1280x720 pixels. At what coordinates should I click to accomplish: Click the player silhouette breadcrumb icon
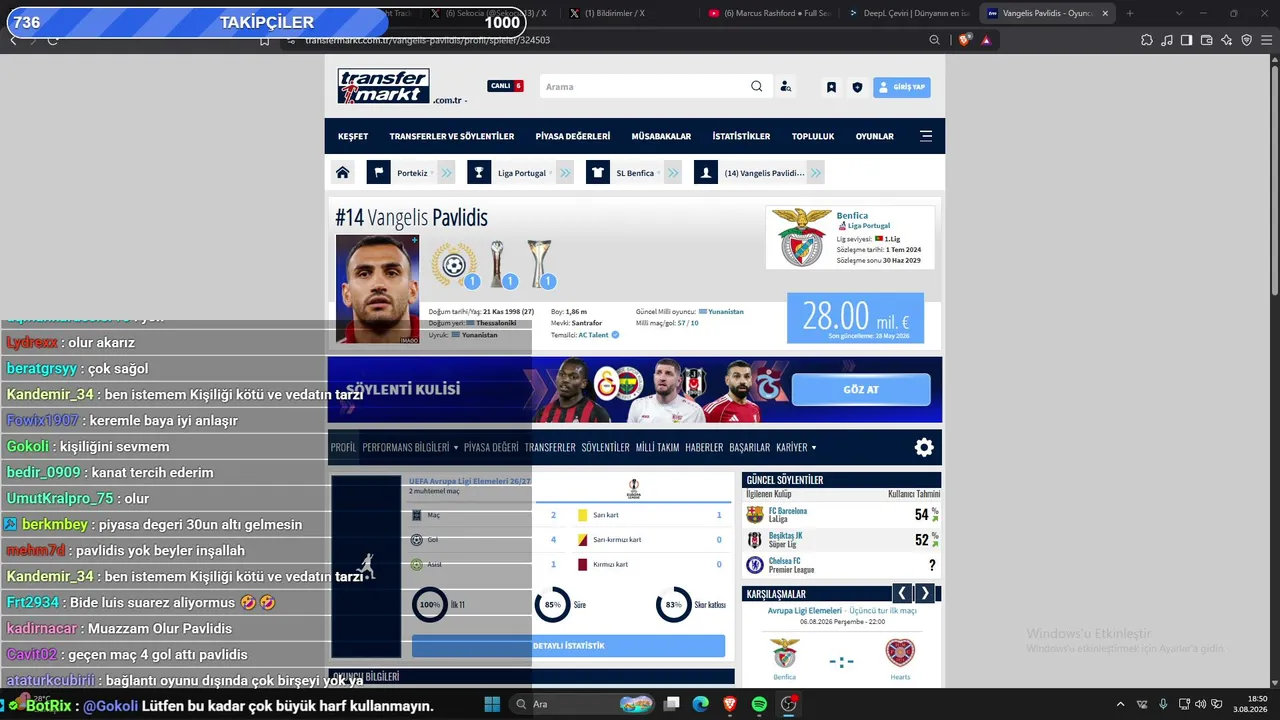click(706, 173)
